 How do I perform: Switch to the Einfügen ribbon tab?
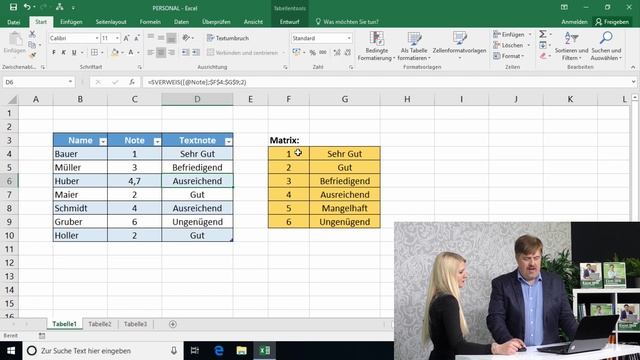coord(71,22)
